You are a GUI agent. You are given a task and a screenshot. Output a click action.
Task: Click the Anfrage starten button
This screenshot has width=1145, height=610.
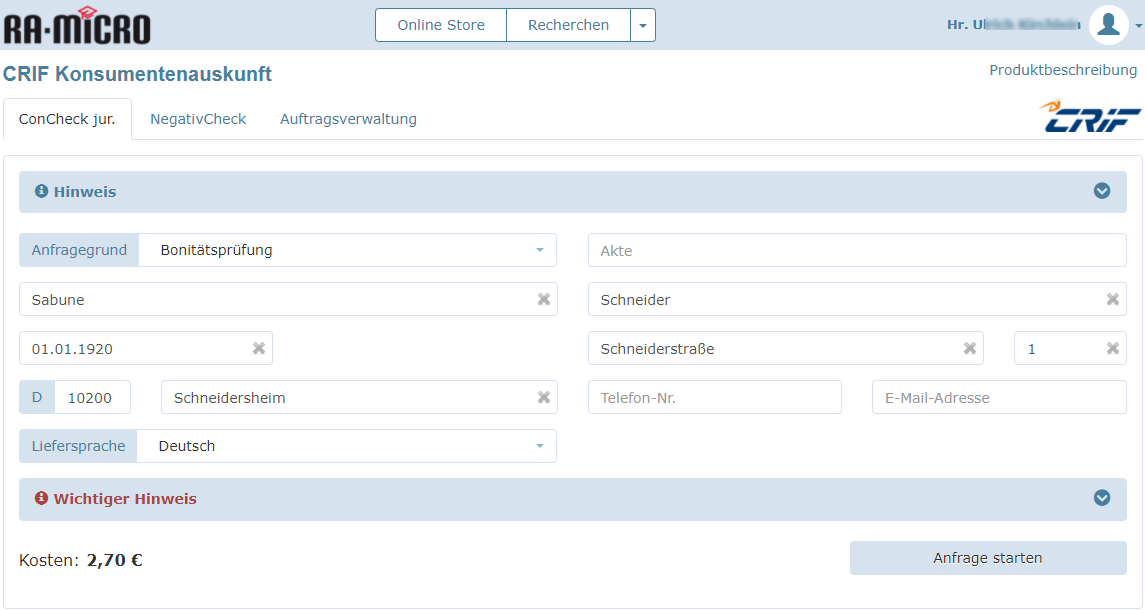click(987, 558)
